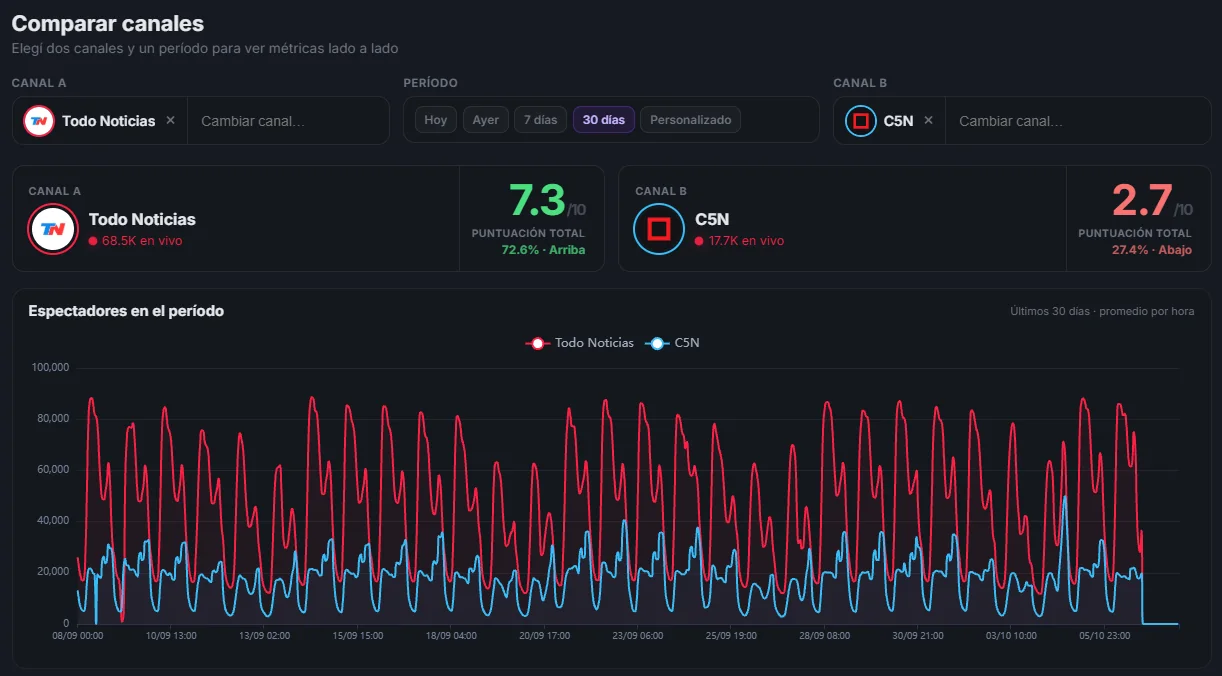Click the 68.5K en vivo indicator
The width and height of the screenshot is (1222, 676).
tap(135, 241)
